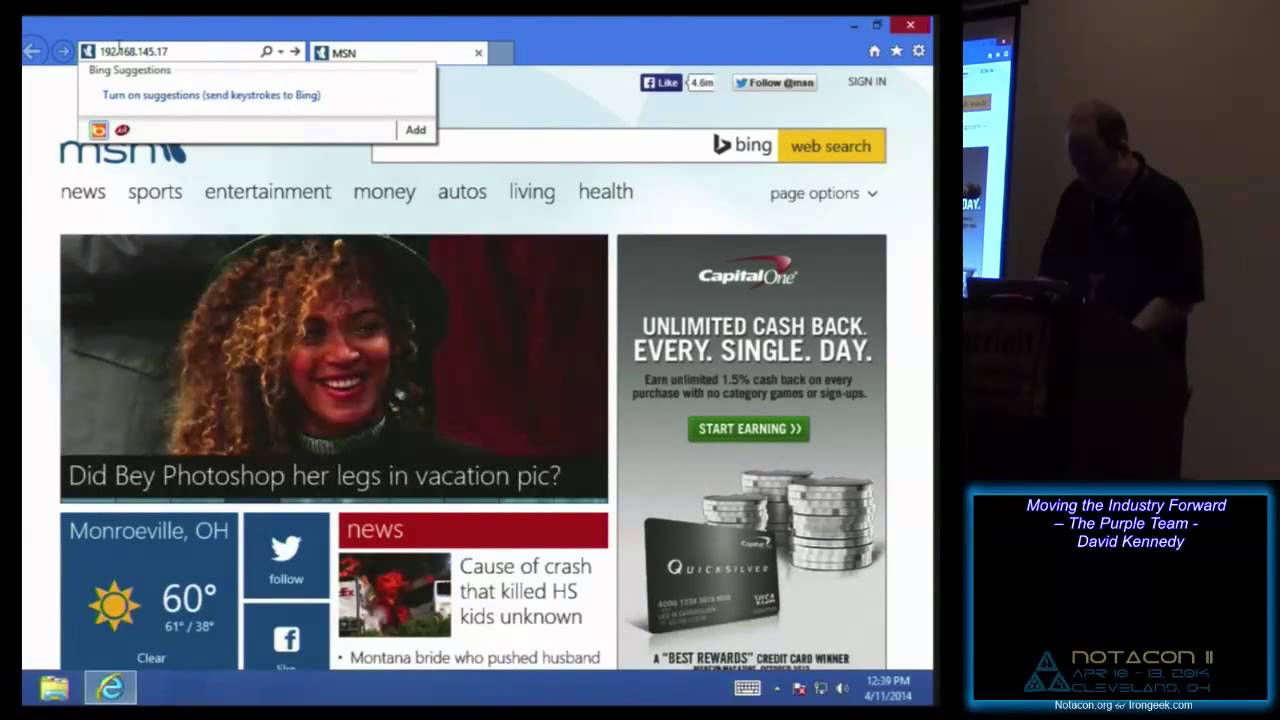The width and height of the screenshot is (1280, 720).
Task: Expand the page options dropdown
Action: pyautogui.click(x=824, y=193)
